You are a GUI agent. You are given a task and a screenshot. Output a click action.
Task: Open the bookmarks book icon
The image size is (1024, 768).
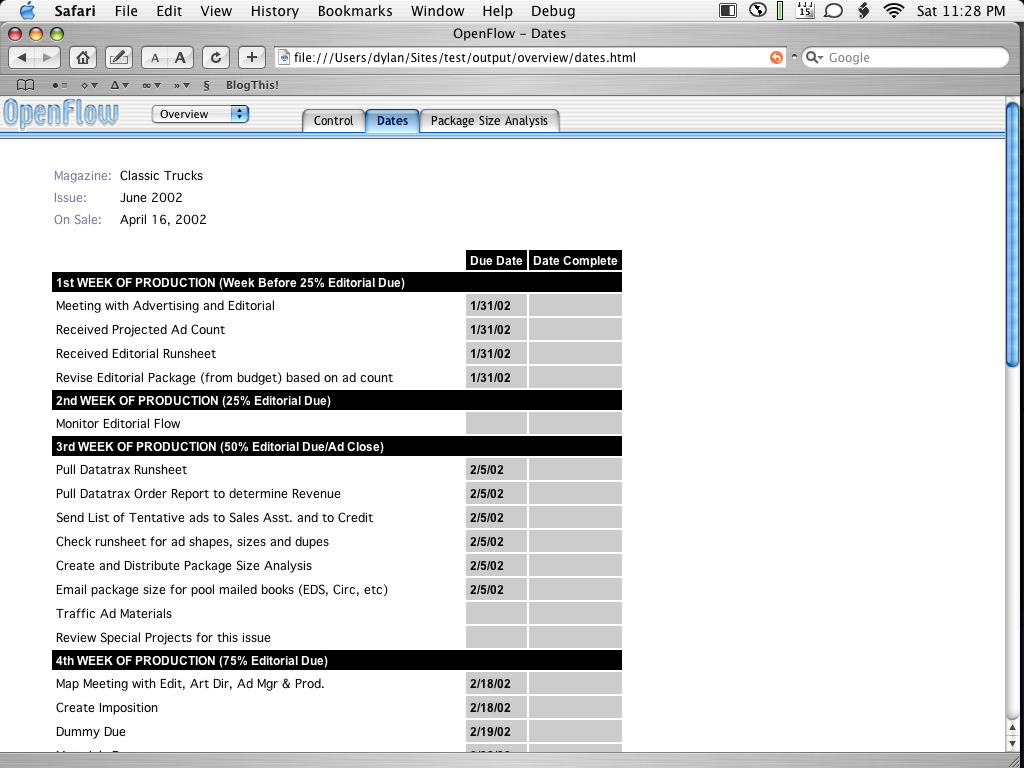click(x=26, y=85)
